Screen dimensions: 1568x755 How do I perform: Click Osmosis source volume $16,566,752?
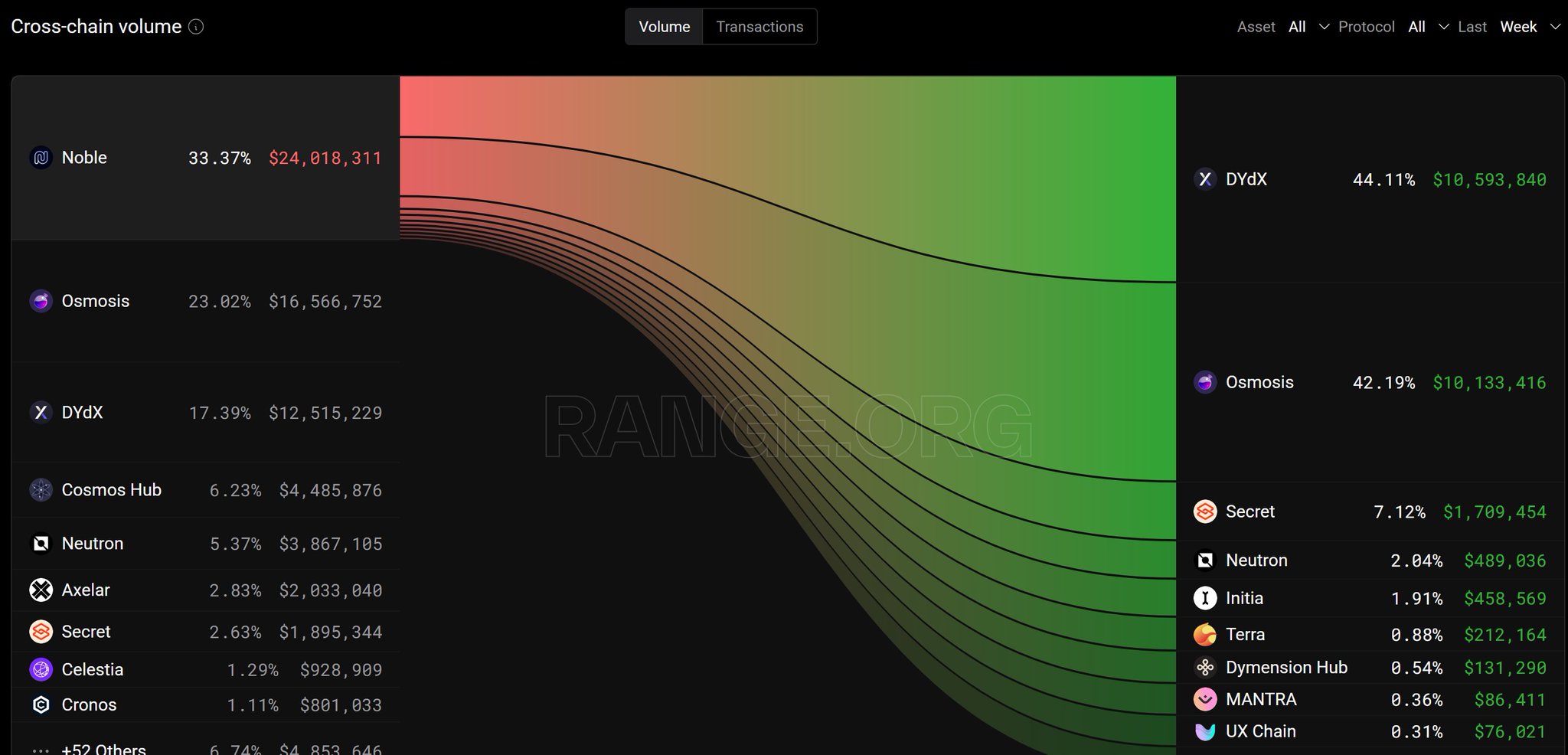(325, 302)
